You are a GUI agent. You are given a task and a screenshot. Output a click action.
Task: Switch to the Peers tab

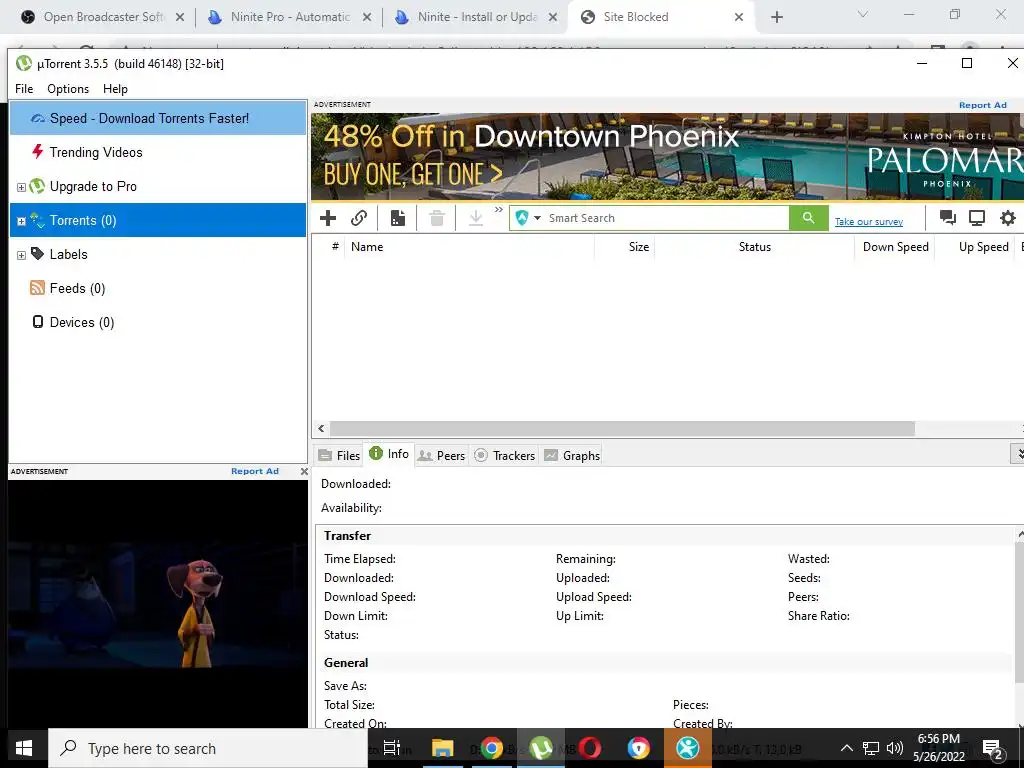[441, 455]
